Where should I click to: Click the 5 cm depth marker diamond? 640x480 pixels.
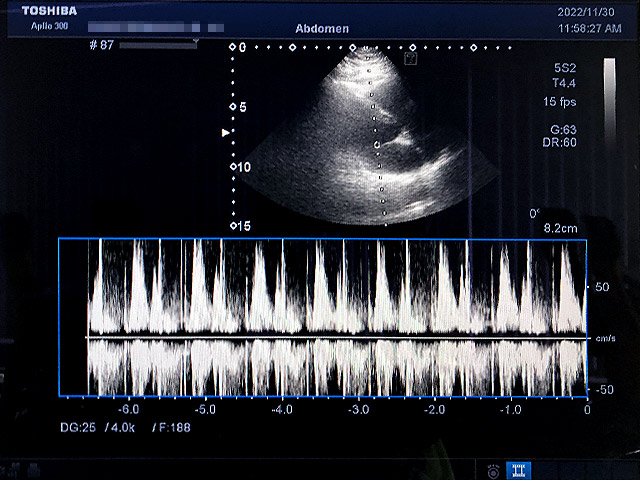pos(233,107)
